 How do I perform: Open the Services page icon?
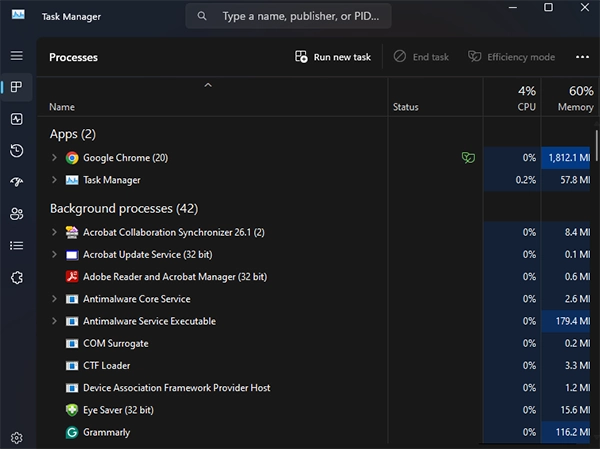[16, 278]
